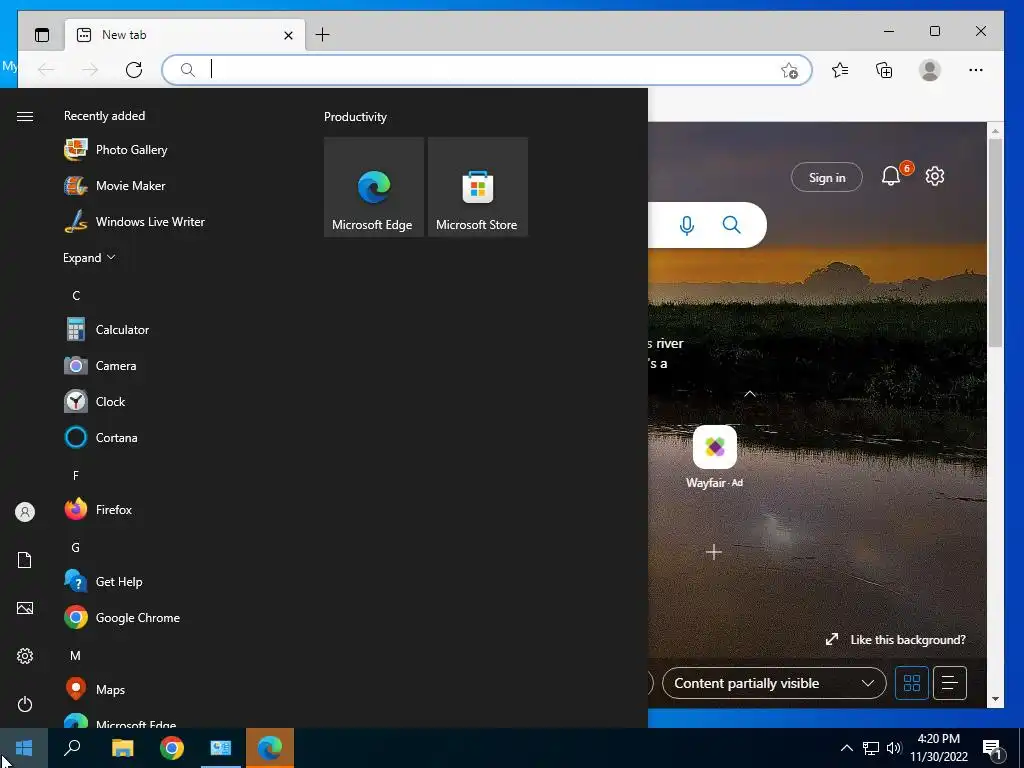Start voice search with microphone
Viewport: 1024px width, 768px height.
click(686, 225)
